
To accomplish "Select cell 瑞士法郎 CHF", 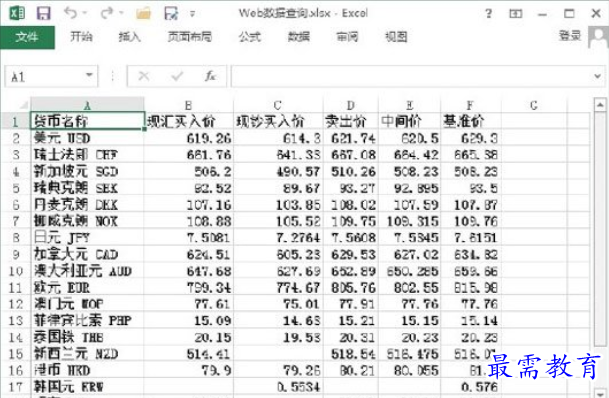I will click(x=87, y=155).
